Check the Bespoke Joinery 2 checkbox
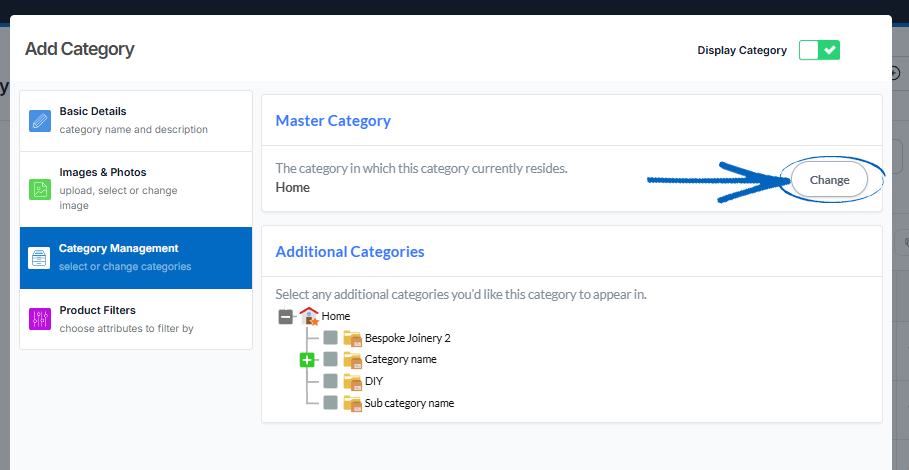This screenshot has height=470, width=909. pyautogui.click(x=330, y=338)
